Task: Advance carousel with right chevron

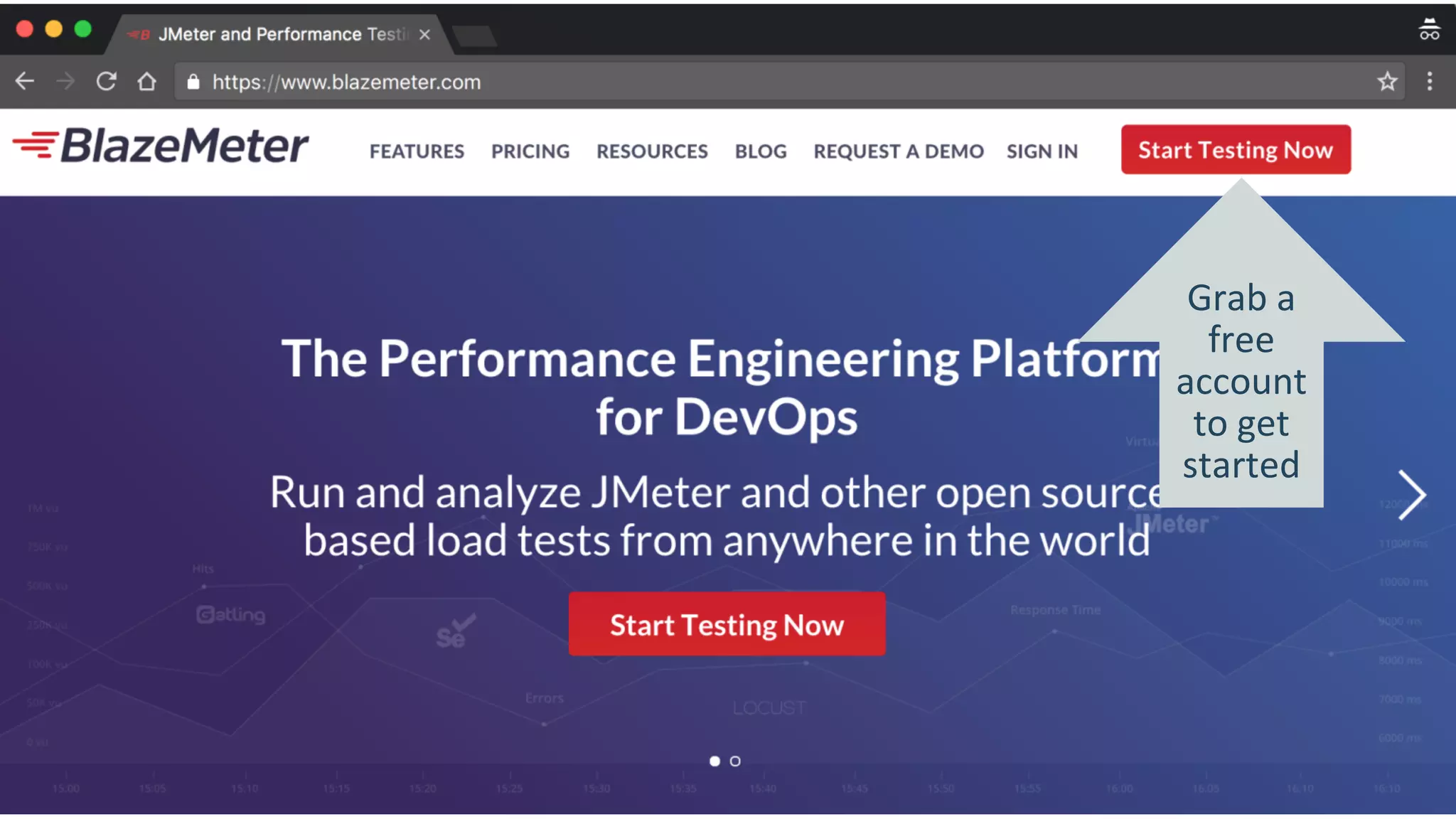Action: [1411, 495]
